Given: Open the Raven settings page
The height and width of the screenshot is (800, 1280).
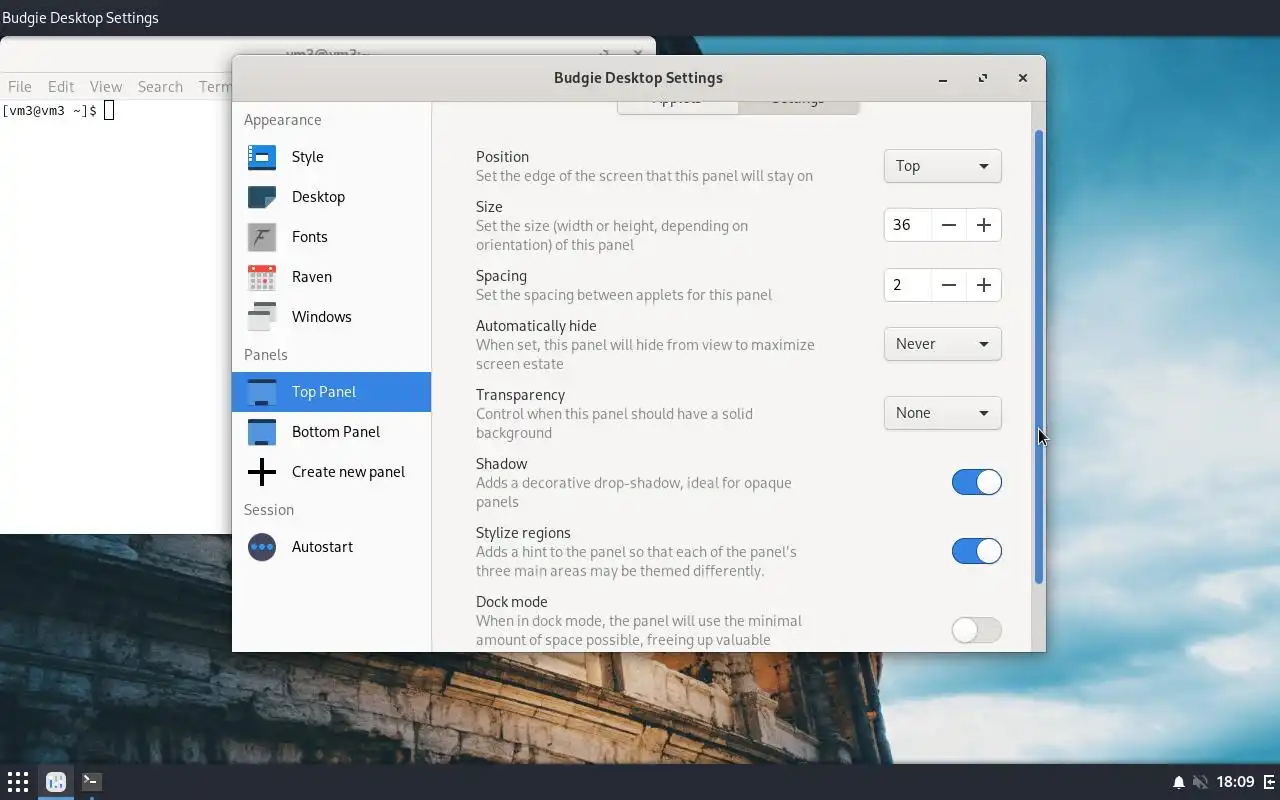Looking at the screenshot, I should coord(331,277).
